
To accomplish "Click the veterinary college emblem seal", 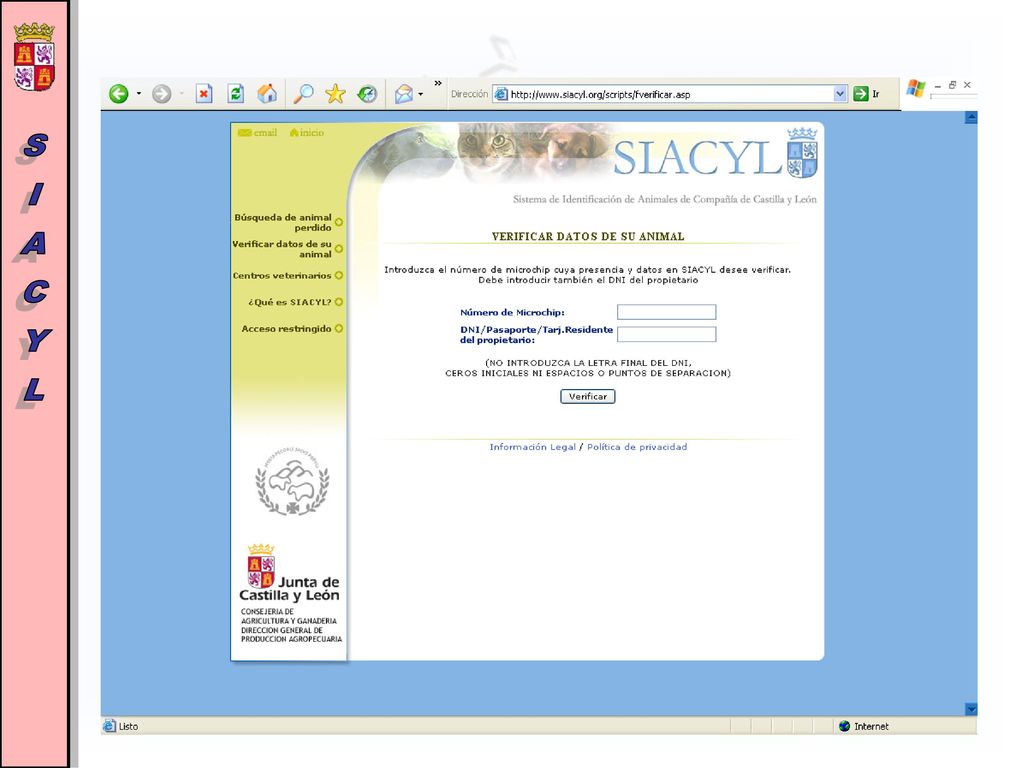I will [292, 481].
